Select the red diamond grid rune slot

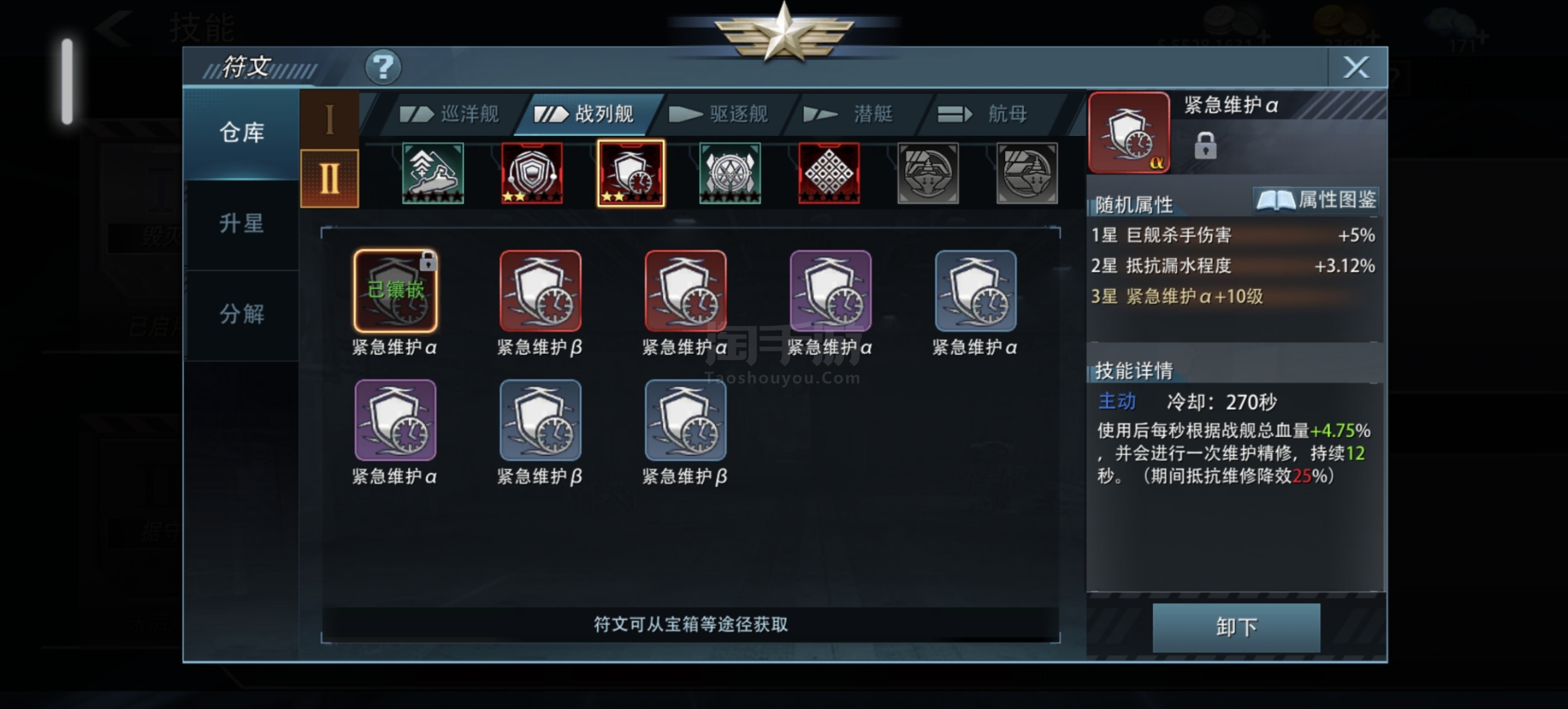click(829, 173)
